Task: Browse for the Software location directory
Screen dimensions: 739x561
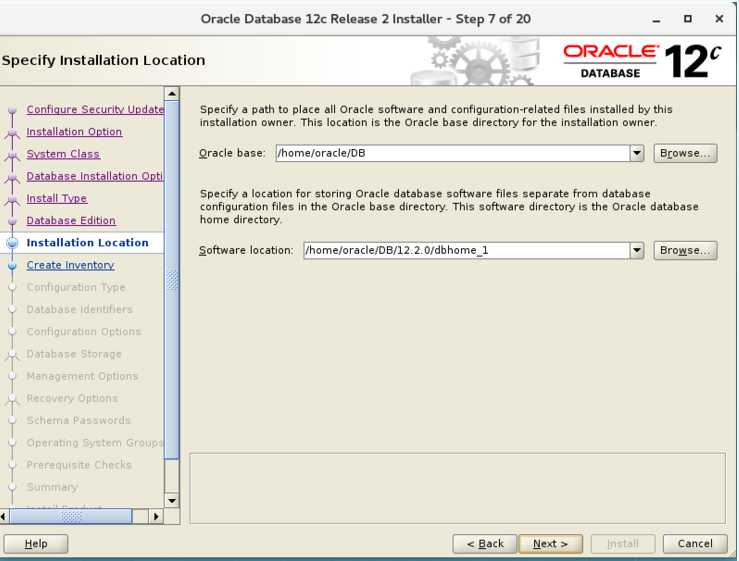Action: [x=685, y=250]
